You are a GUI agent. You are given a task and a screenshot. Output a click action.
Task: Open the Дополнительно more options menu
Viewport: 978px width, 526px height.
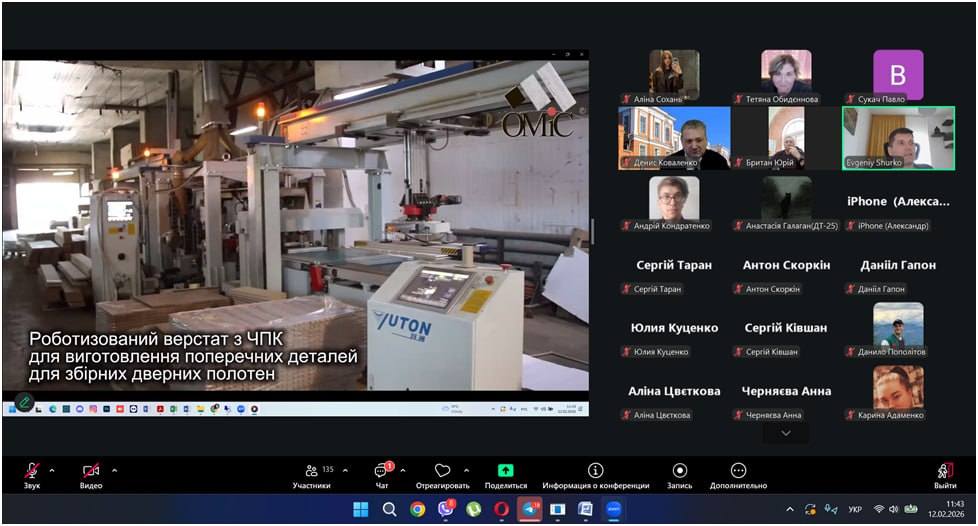coord(738,471)
